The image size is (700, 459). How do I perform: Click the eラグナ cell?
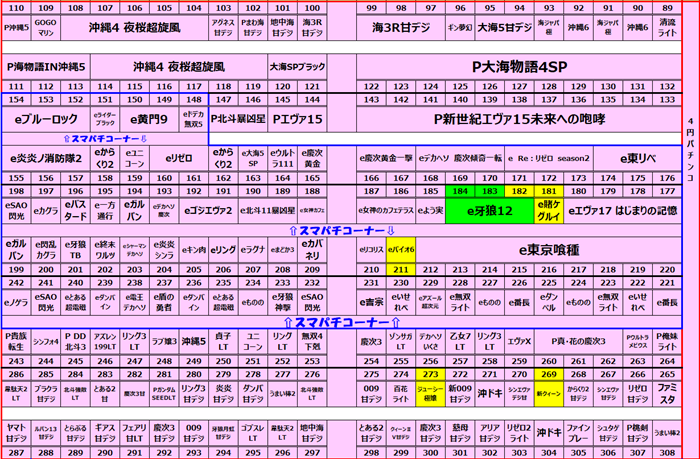tap(253, 250)
